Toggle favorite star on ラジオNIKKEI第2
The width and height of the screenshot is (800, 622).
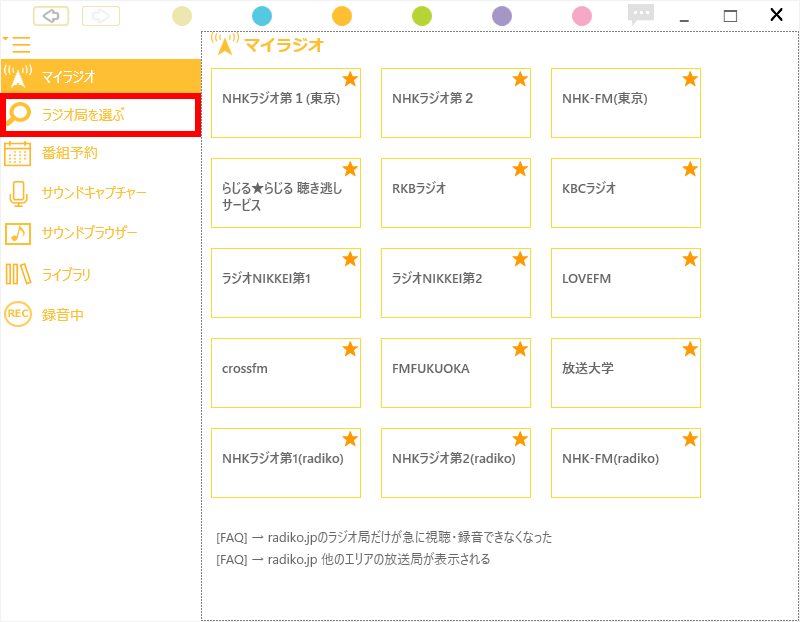point(520,259)
